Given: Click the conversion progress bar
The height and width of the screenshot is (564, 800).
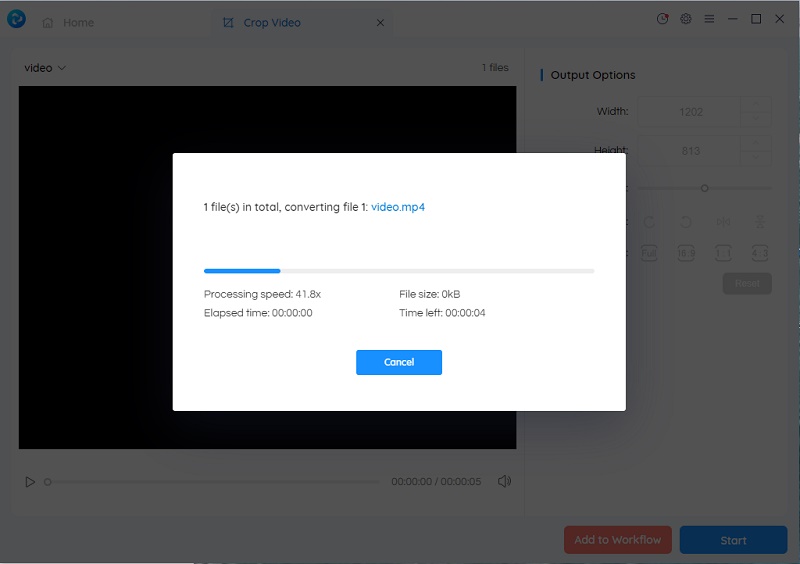Looking at the screenshot, I should (399, 271).
